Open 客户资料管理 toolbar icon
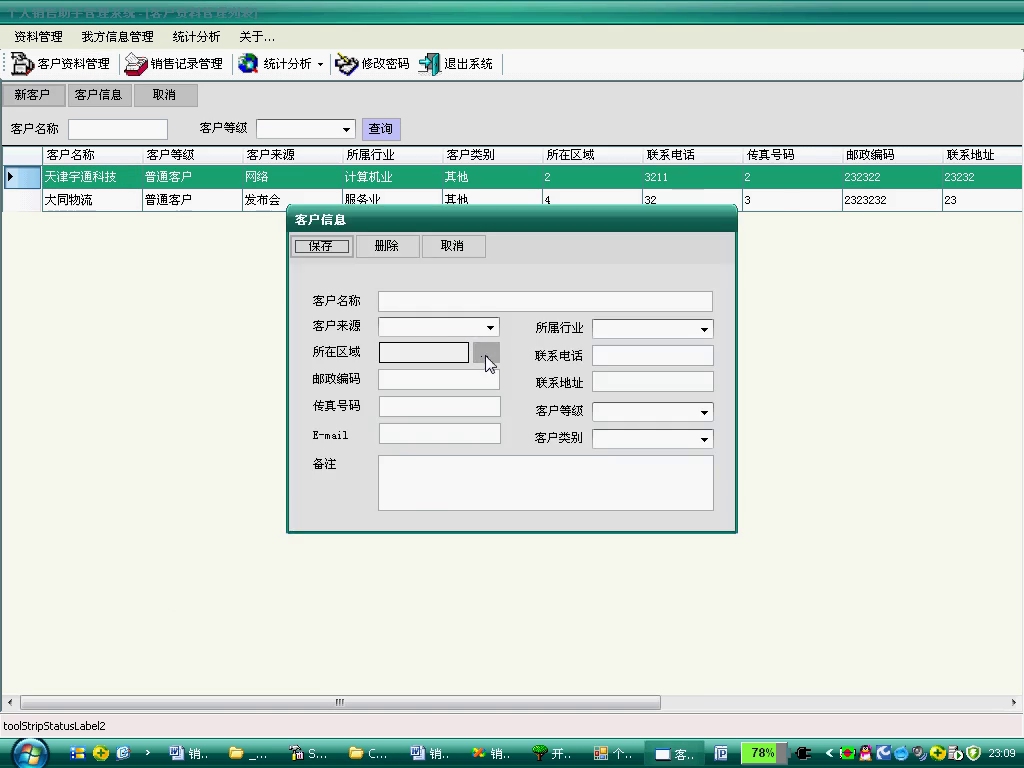The width and height of the screenshot is (1024, 768). pos(23,63)
